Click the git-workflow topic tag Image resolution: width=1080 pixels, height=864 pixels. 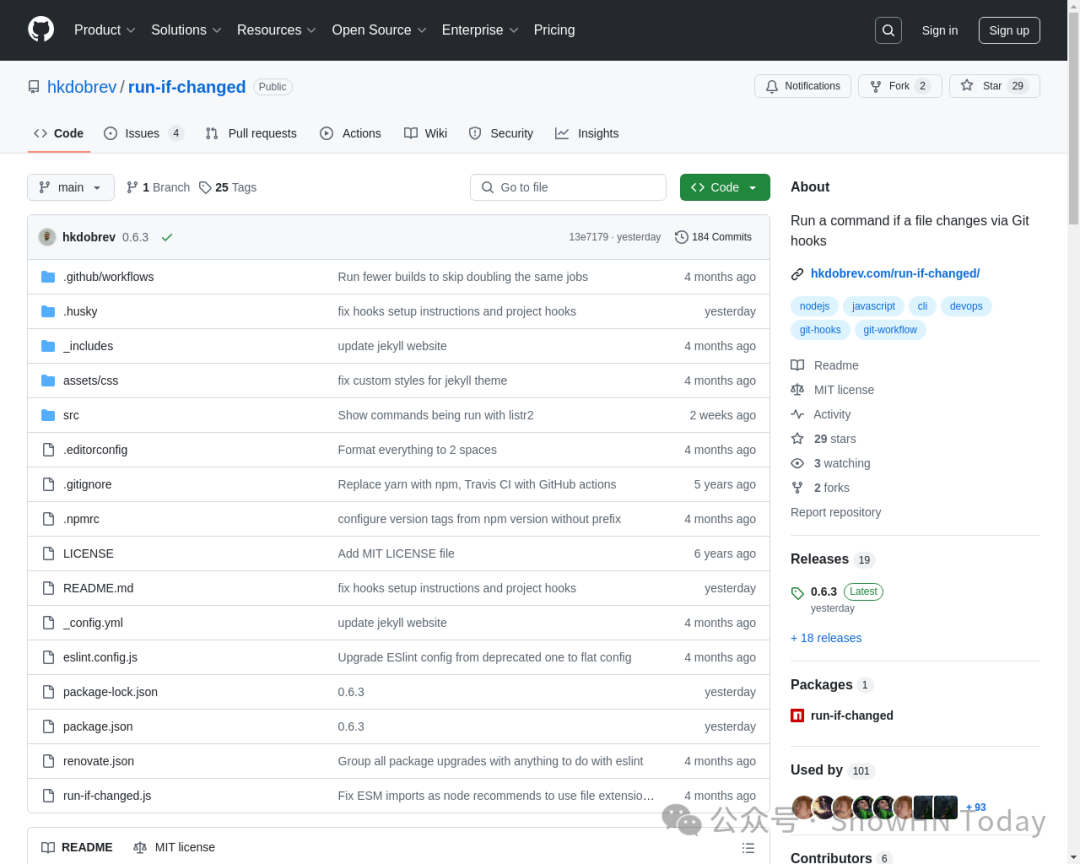tap(890, 330)
